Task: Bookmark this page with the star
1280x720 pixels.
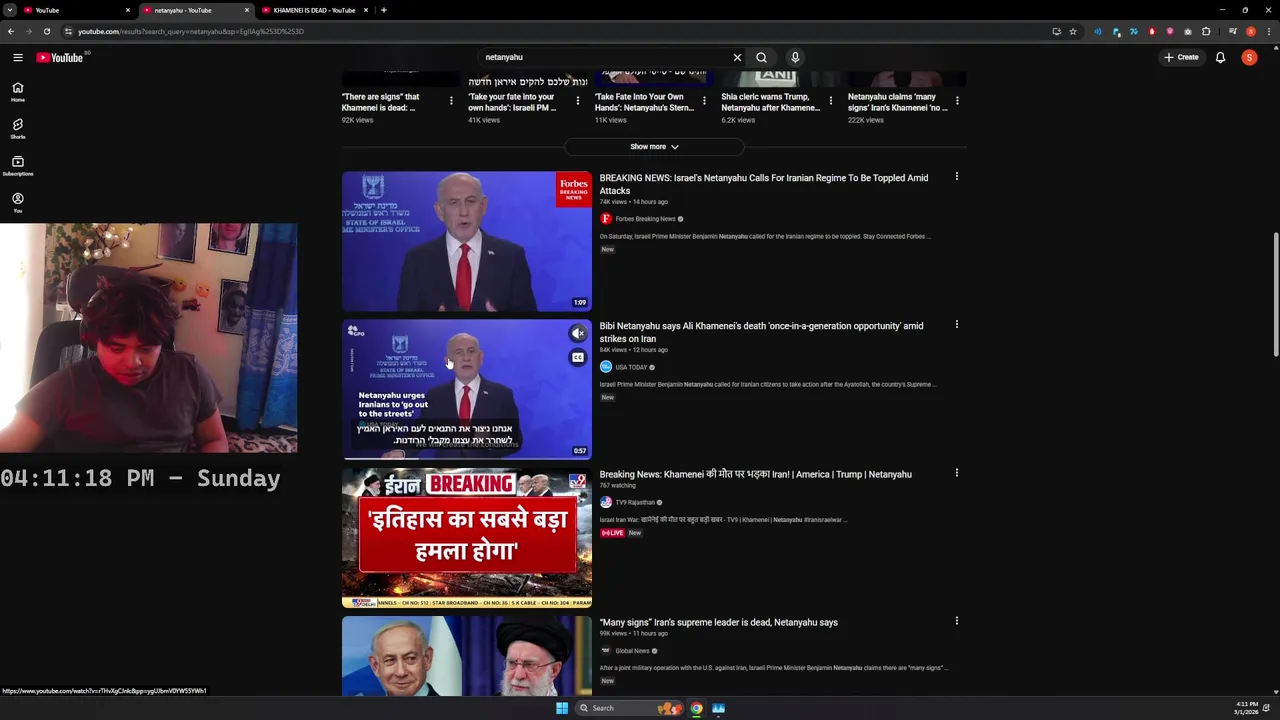Action: (1073, 31)
